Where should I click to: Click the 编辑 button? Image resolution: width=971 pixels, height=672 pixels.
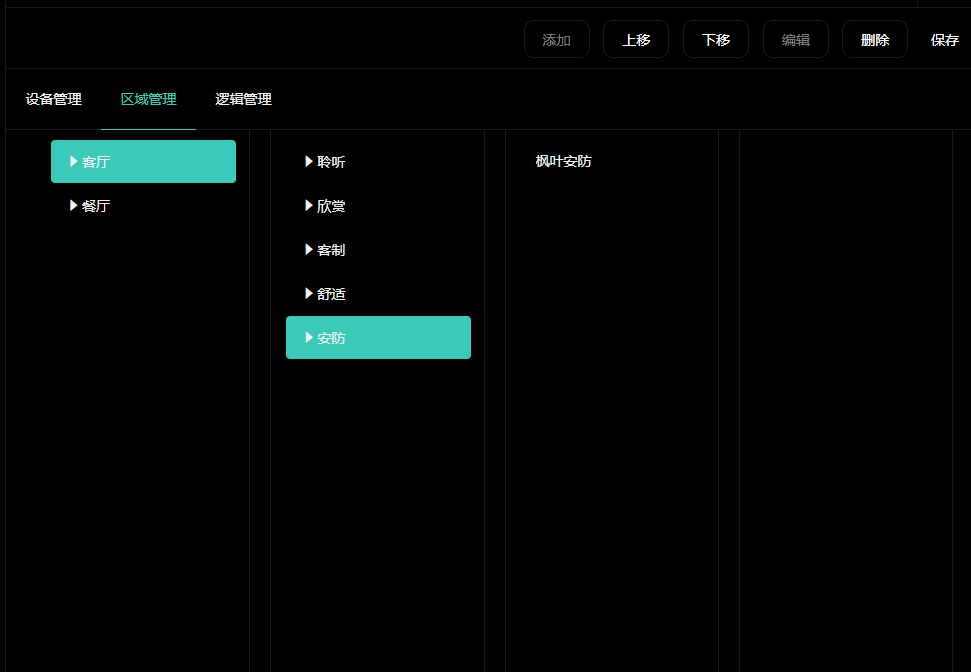[x=795, y=40]
